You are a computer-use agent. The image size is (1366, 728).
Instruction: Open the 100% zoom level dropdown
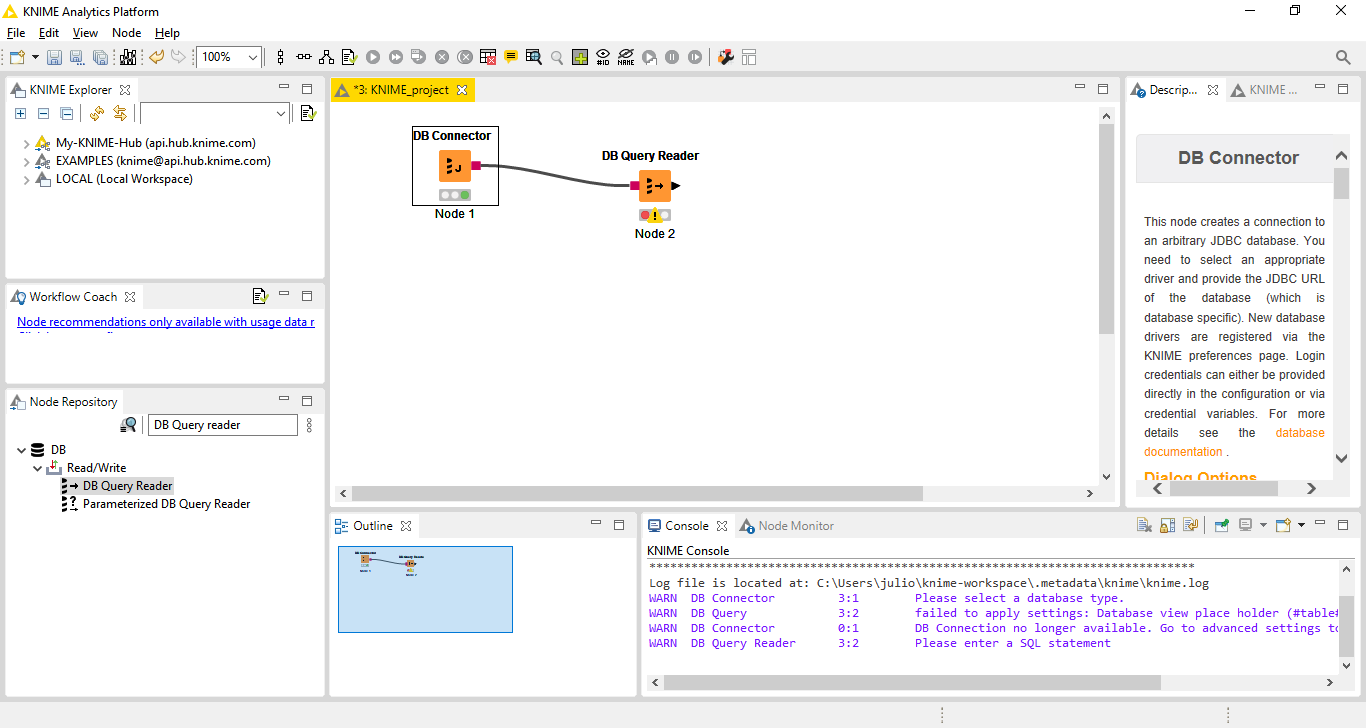pyautogui.click(x=253, y=58)
